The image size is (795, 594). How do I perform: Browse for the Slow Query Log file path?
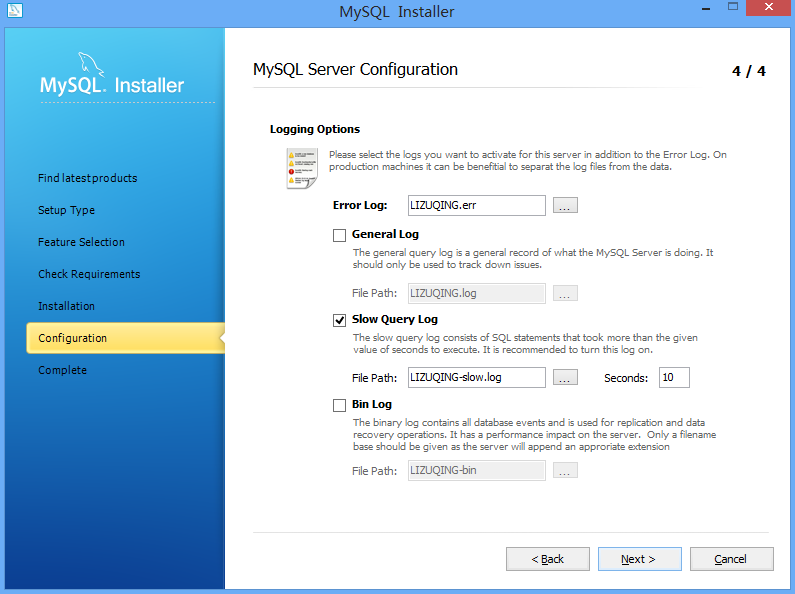point(565,378)
